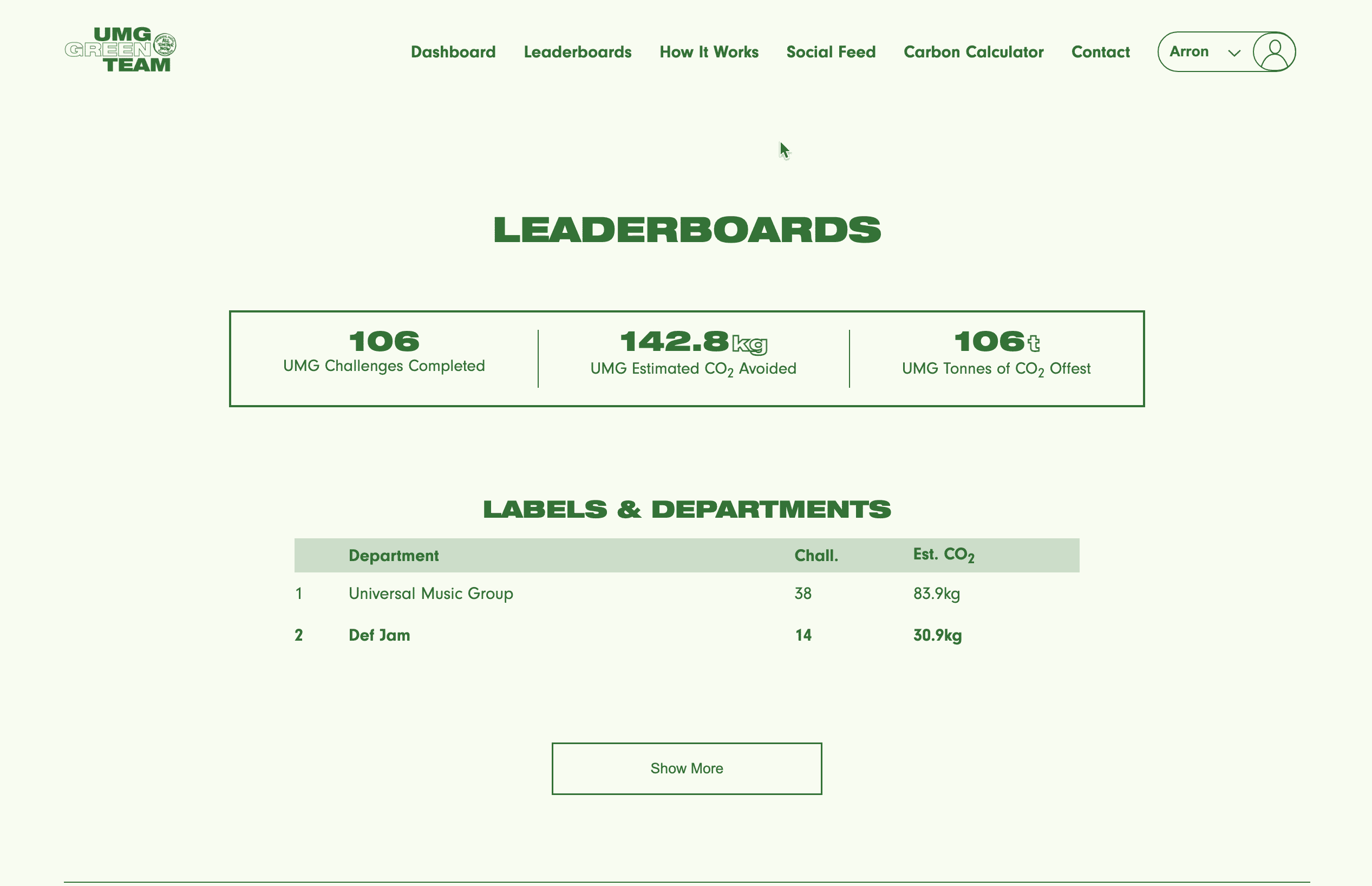Expand the Arron account dropdown chevron
This screenshot has width=1372, height=886.
(1234, 53)
